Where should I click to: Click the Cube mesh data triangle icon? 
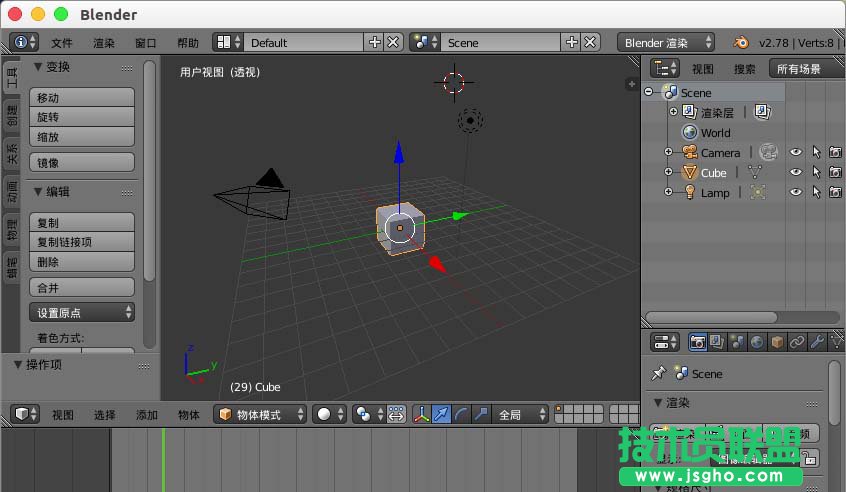coord(755,172)
